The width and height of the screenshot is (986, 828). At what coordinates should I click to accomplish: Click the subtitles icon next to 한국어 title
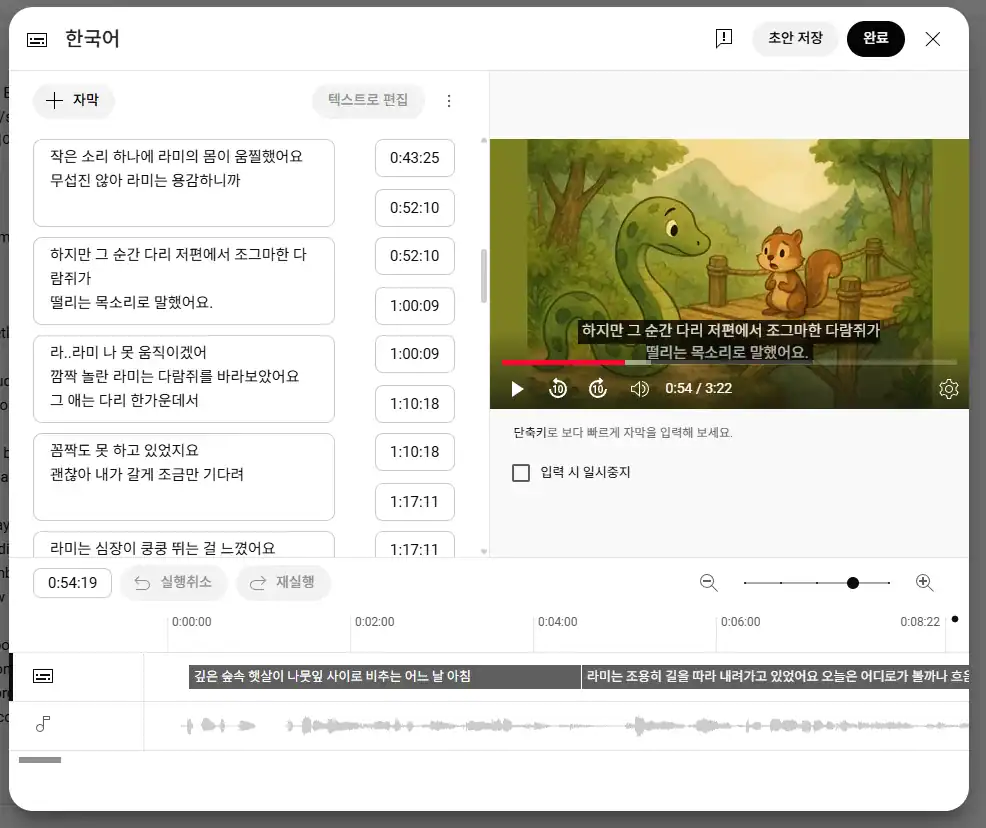pyautogui.click(x=37, y=39)
